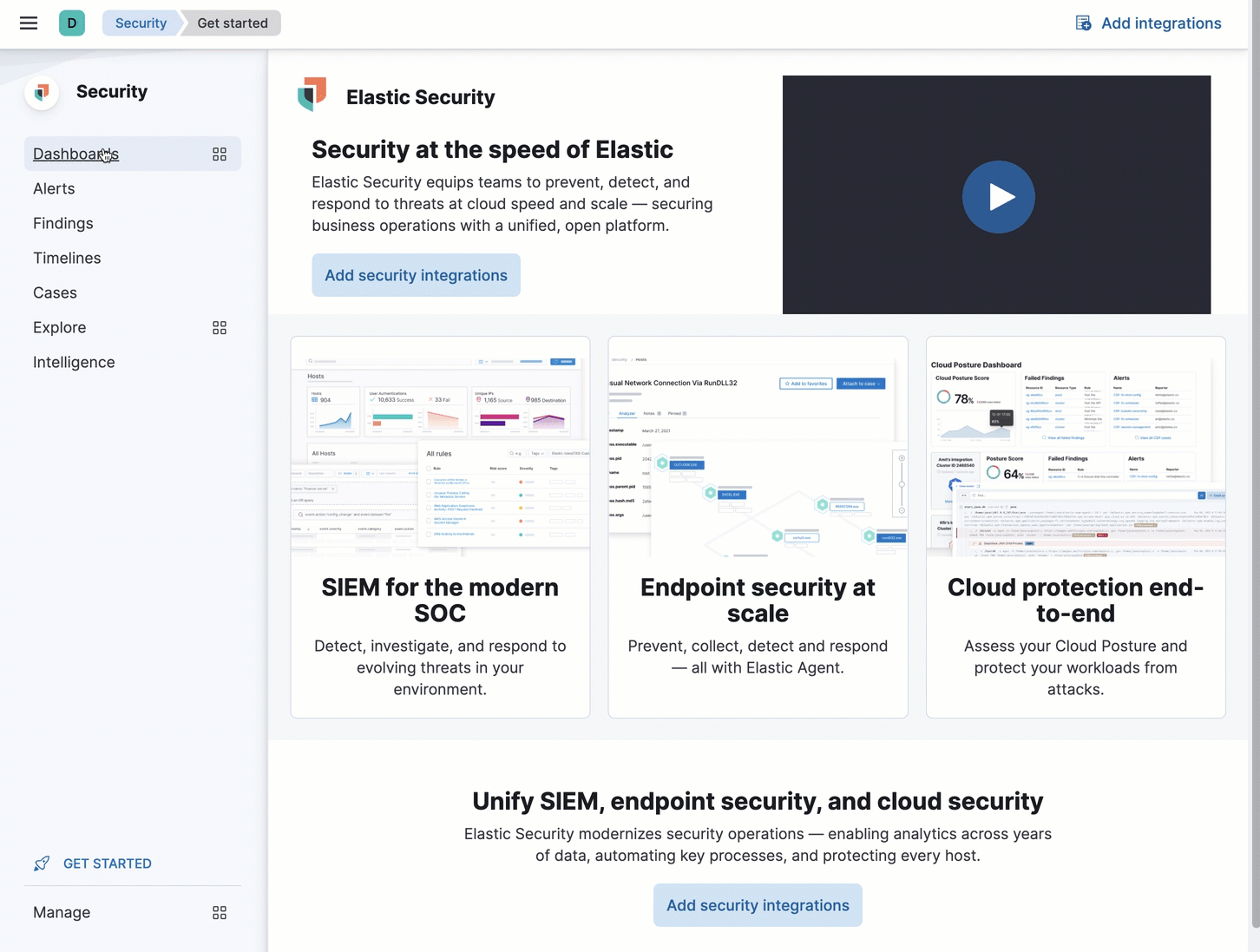
Task: Play the Elastic Security intro video
Action: [x=998, y=197]
